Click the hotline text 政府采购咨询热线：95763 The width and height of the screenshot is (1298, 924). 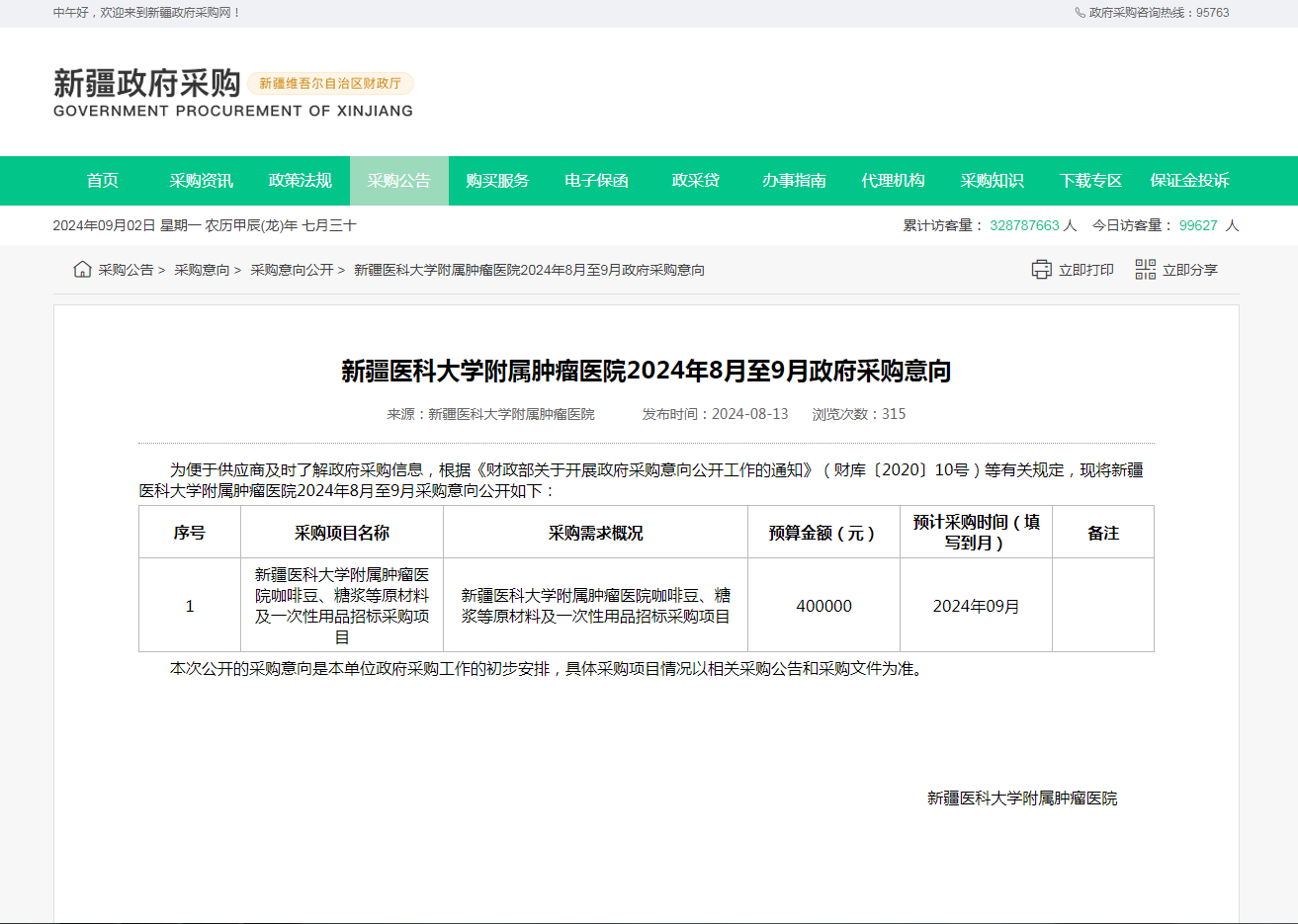(x=1160, y=13)
